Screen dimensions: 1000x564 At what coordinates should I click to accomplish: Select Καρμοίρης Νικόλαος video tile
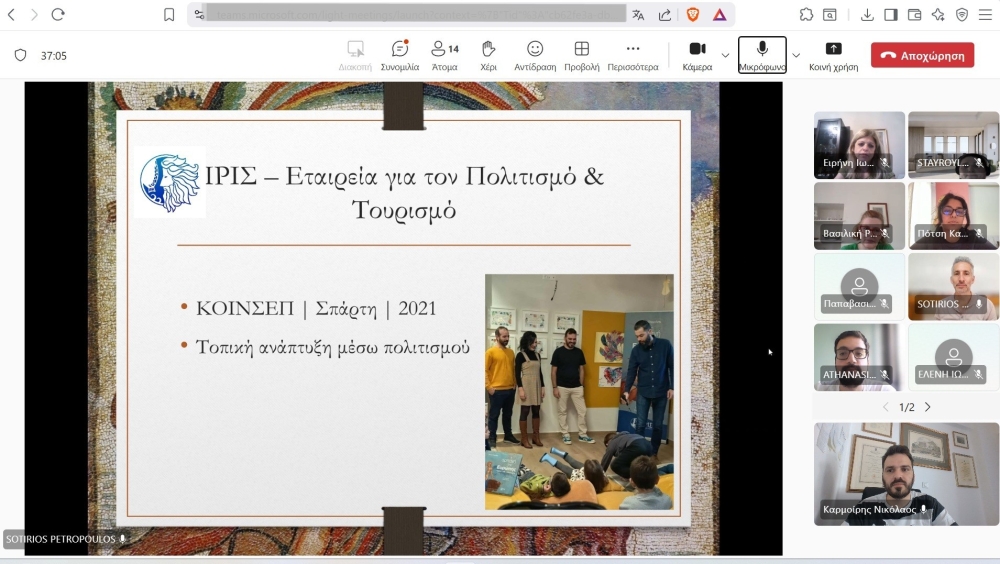click(x=906, y=474)
